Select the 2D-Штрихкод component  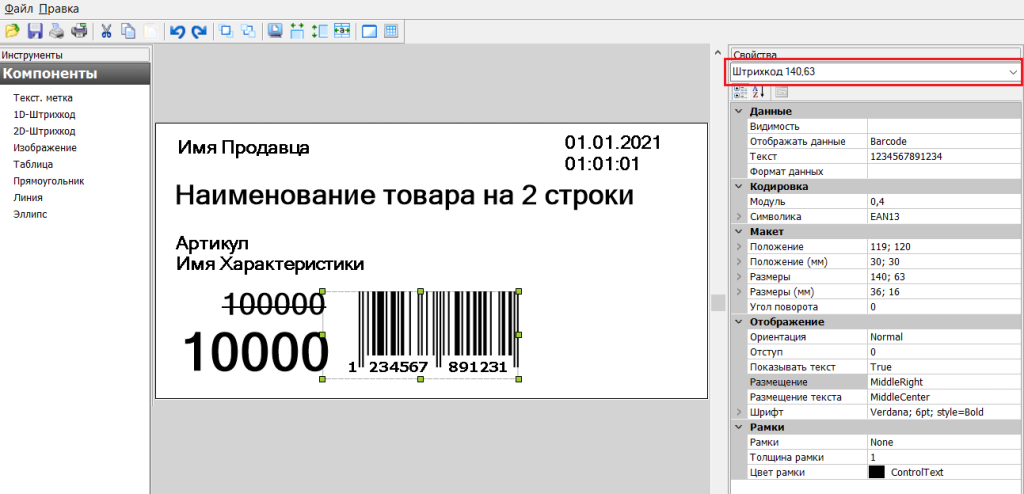point(44,131)
